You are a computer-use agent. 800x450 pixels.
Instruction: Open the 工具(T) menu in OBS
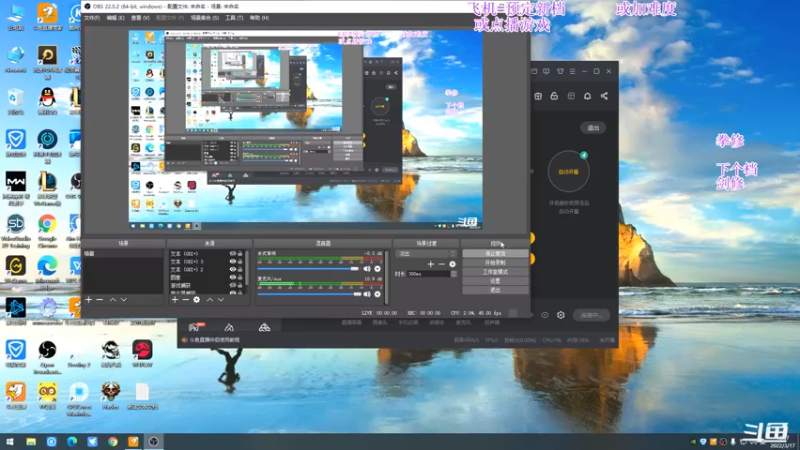pyautogui.click(x=234, y=18)
